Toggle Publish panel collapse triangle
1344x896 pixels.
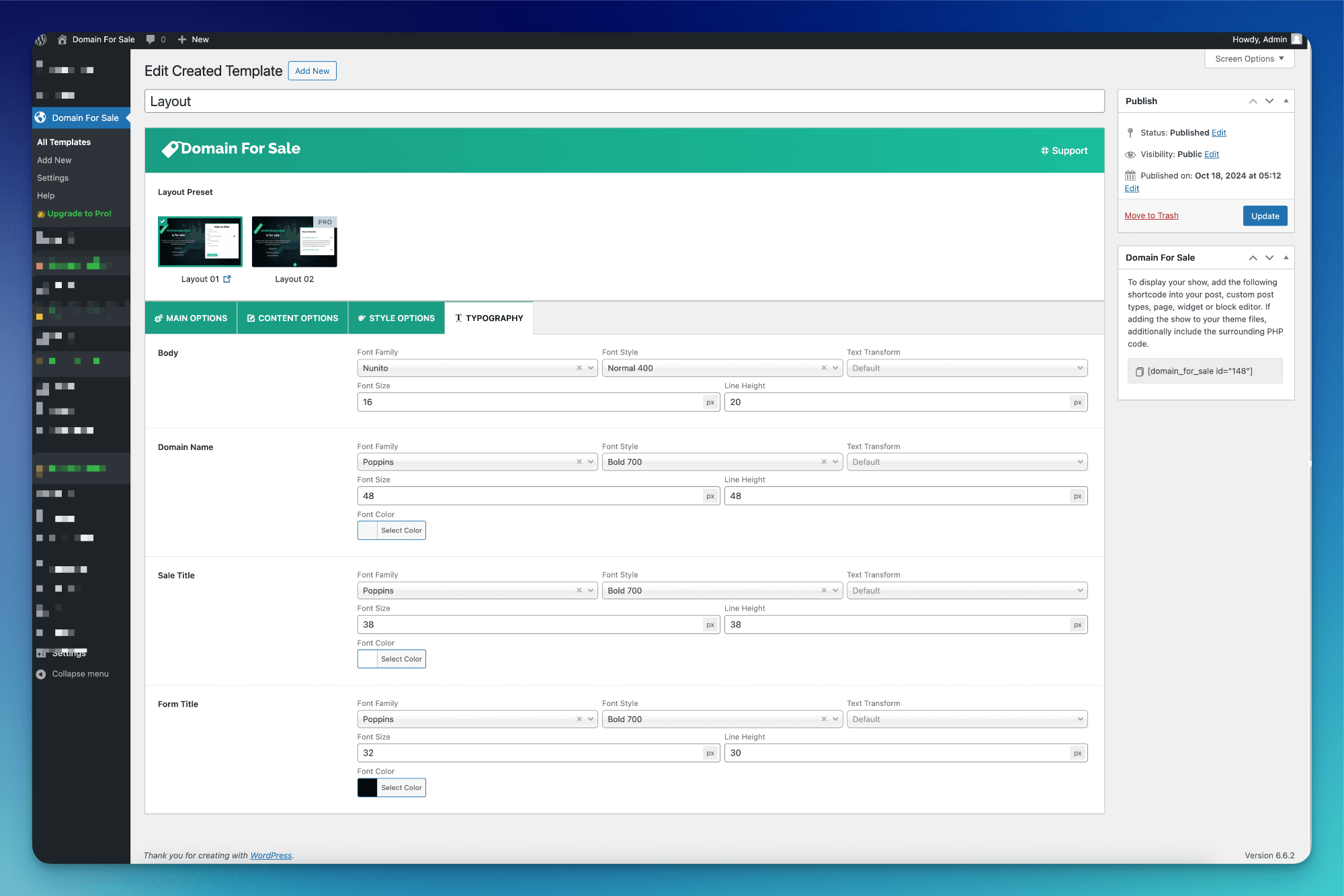point(1286,101)
